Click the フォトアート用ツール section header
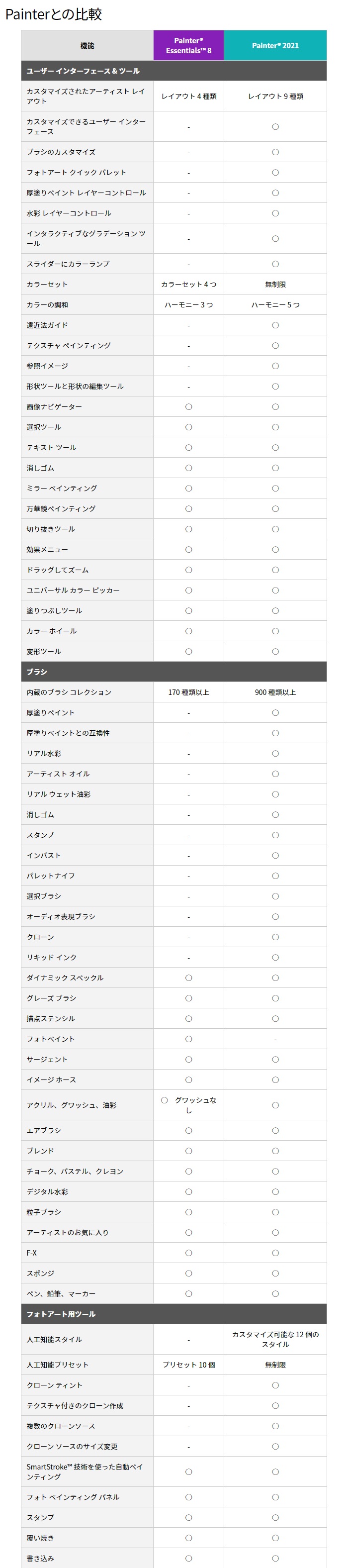The width and height of the screenshot is (348, 1568). 174,1314
